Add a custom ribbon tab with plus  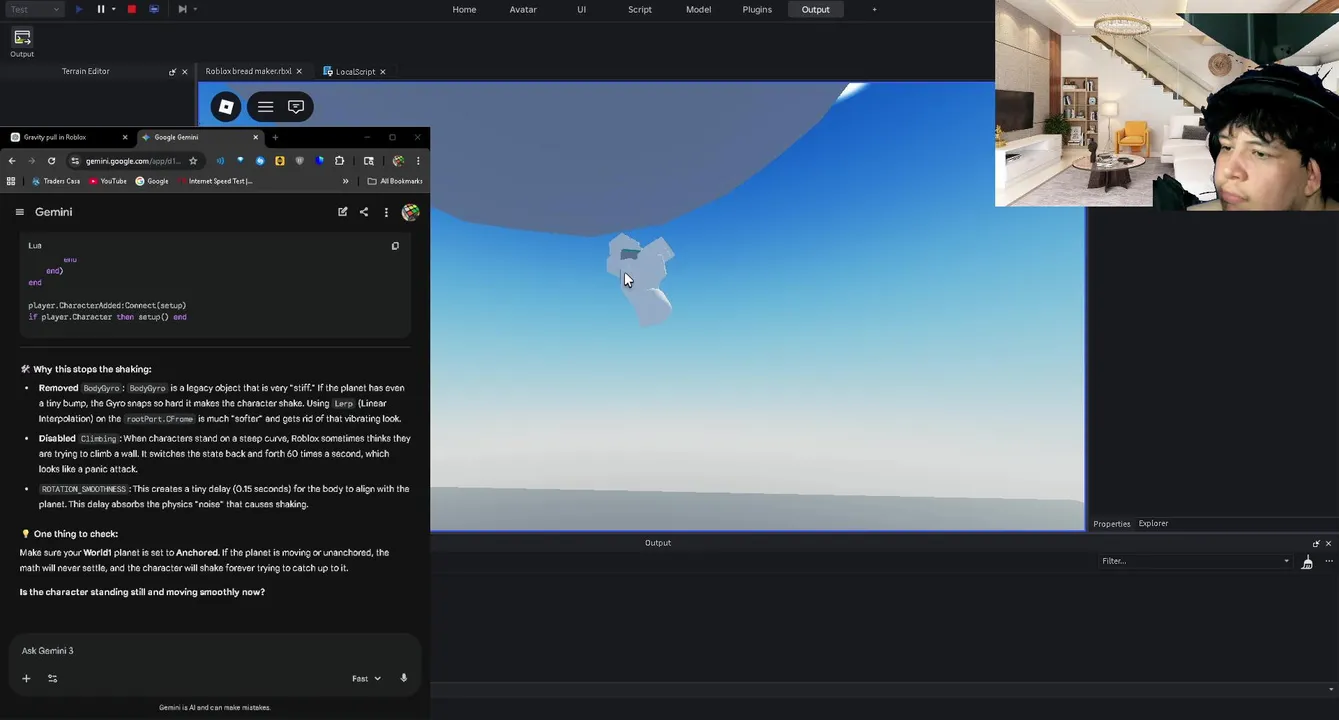click(874, 9)
